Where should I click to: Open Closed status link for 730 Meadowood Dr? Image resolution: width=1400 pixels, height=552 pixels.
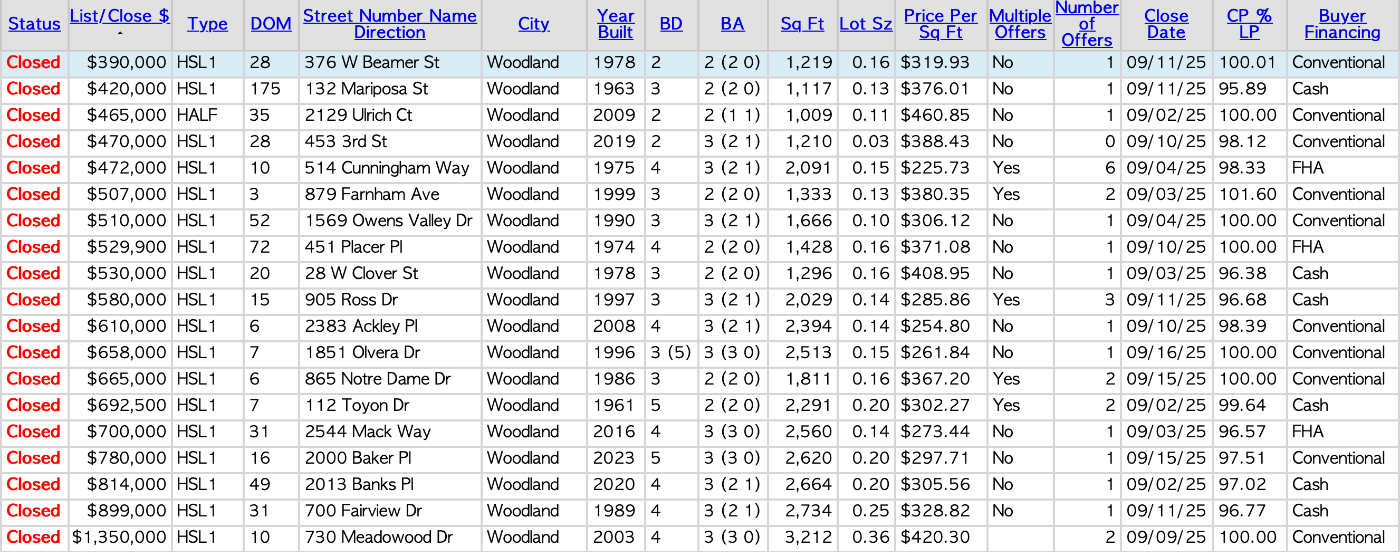[34, 538]
